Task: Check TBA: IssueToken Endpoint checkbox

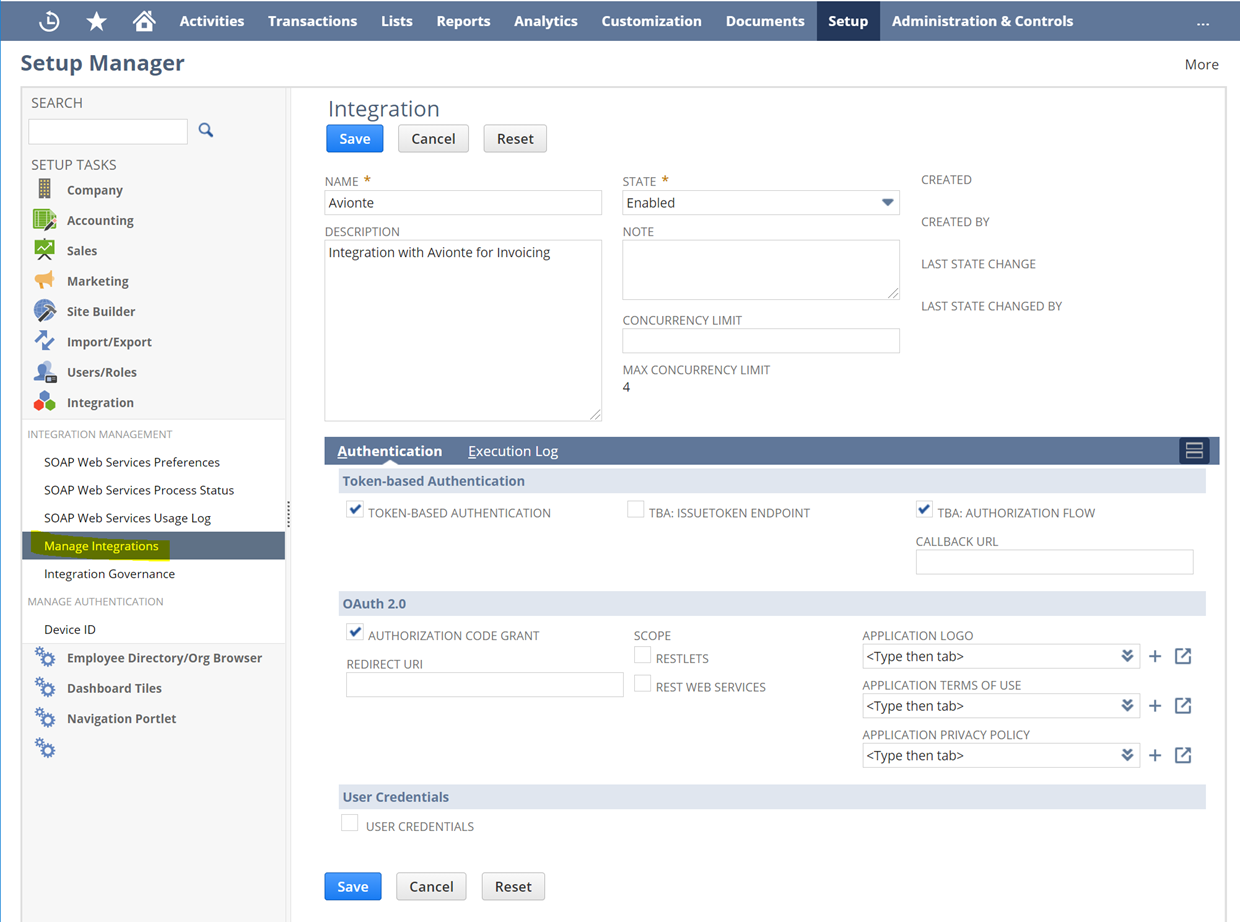Action: [635, 510]
